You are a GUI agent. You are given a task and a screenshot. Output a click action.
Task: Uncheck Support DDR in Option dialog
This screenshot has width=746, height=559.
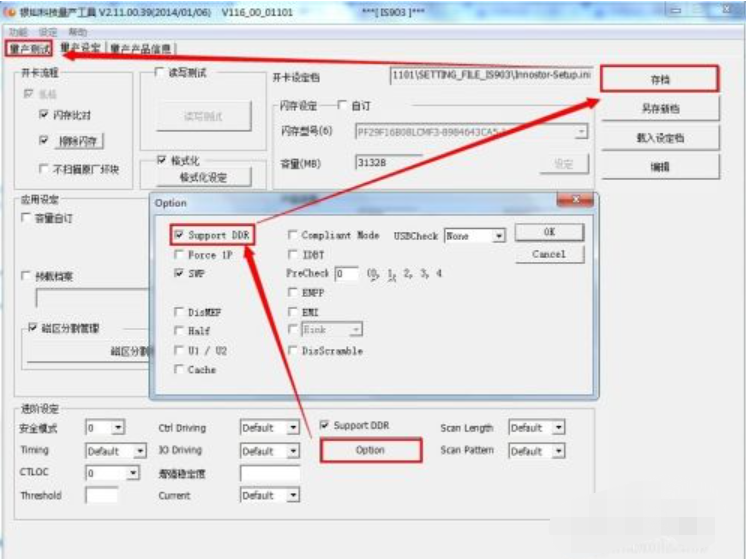tap(178, 235)
